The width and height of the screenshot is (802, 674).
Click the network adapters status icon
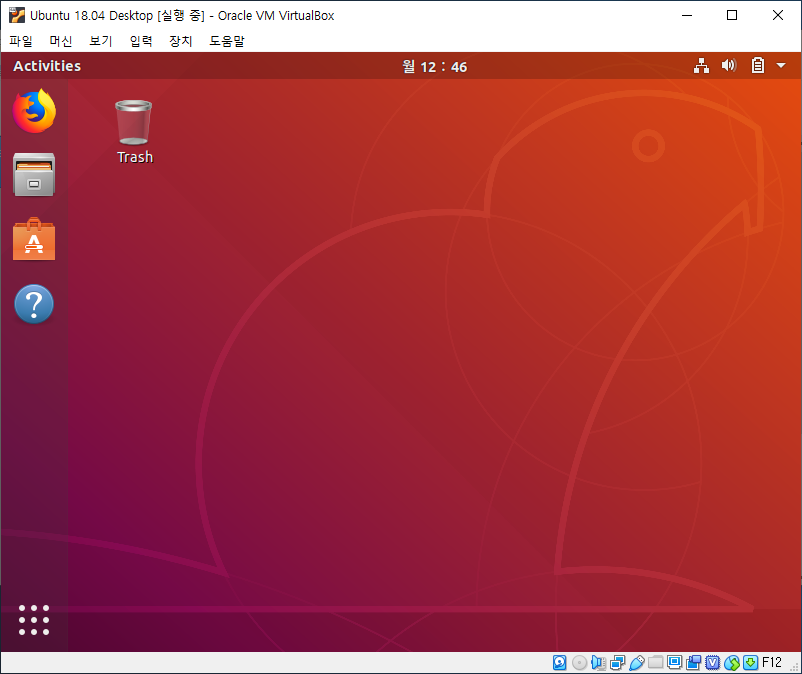(x=617, y=663)
